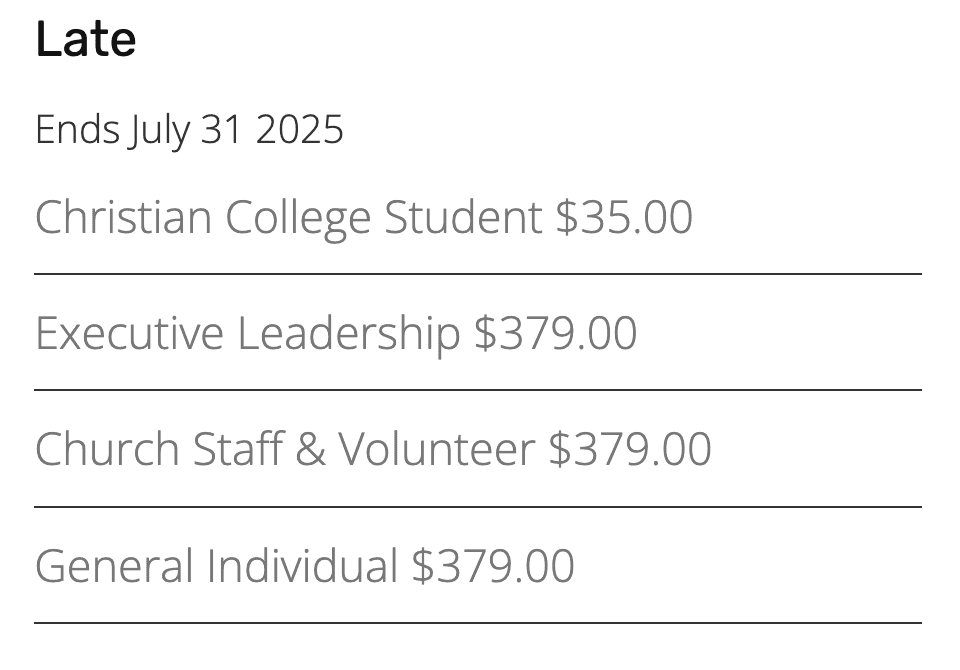Click the word Executive

click(x=129, y=333)
